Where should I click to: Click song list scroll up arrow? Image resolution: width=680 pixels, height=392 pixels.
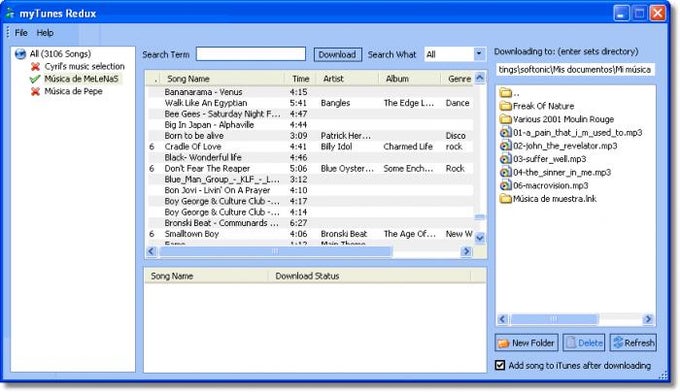(480, 78)
